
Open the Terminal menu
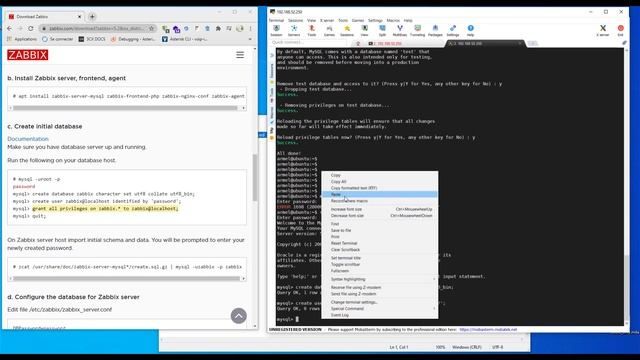[x=276, y=20]
